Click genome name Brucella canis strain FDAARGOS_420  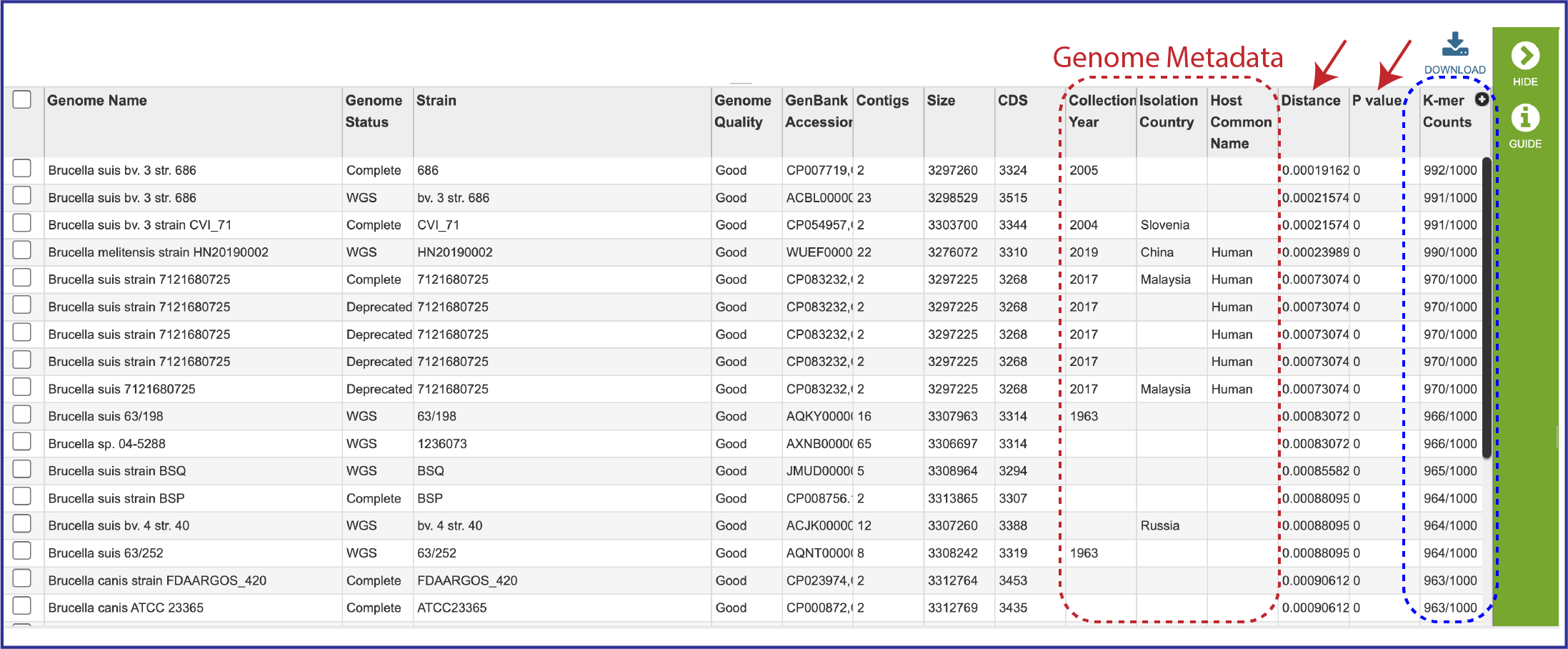(x=157, y=580)
